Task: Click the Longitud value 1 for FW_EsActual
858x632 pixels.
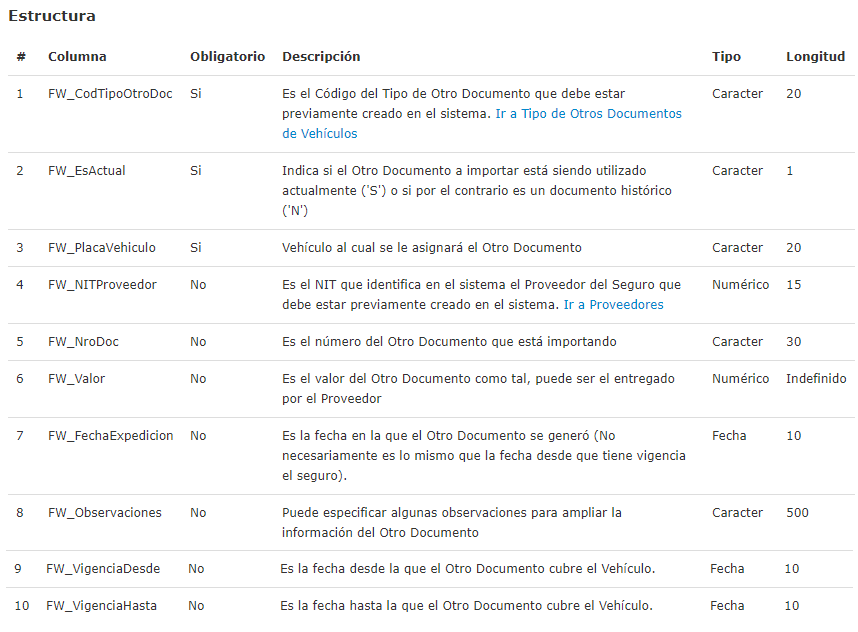Action: (789, 170)
